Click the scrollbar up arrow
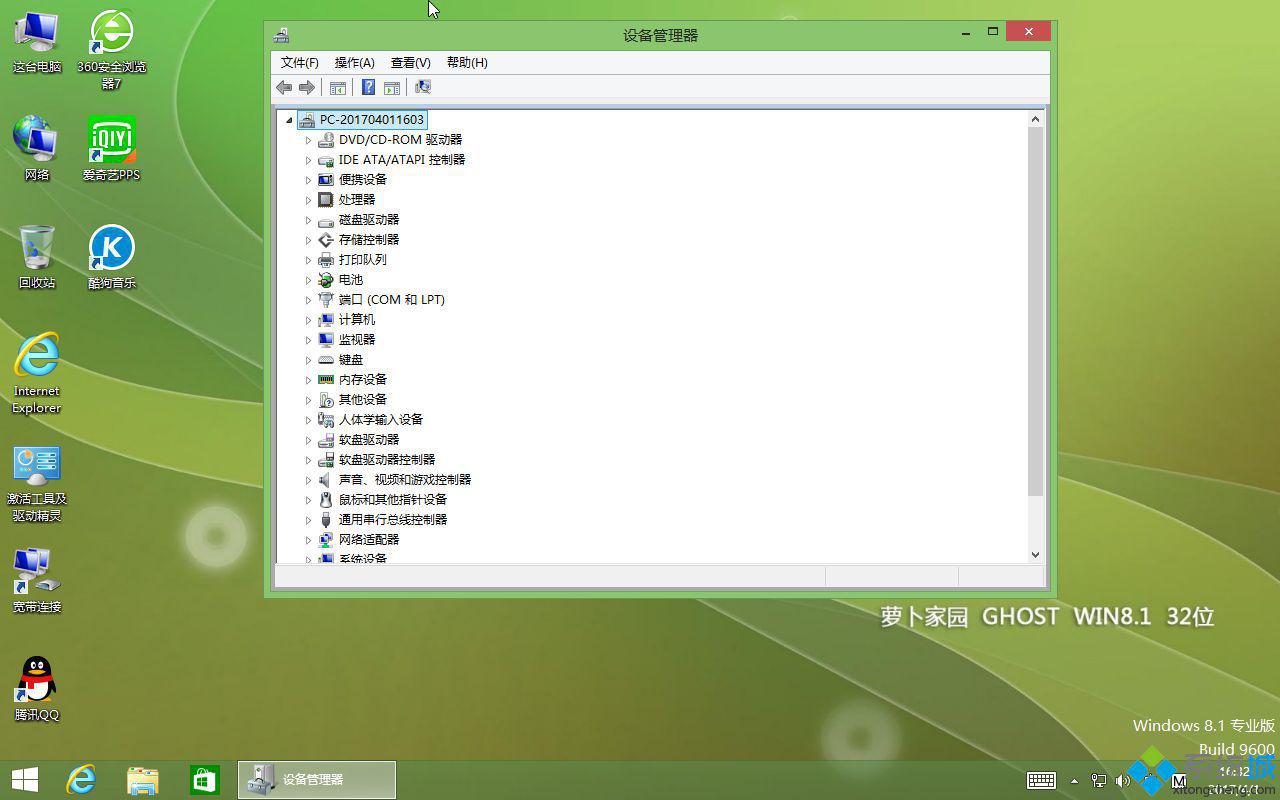The image size is (1280, 800). coord(1035,119)
